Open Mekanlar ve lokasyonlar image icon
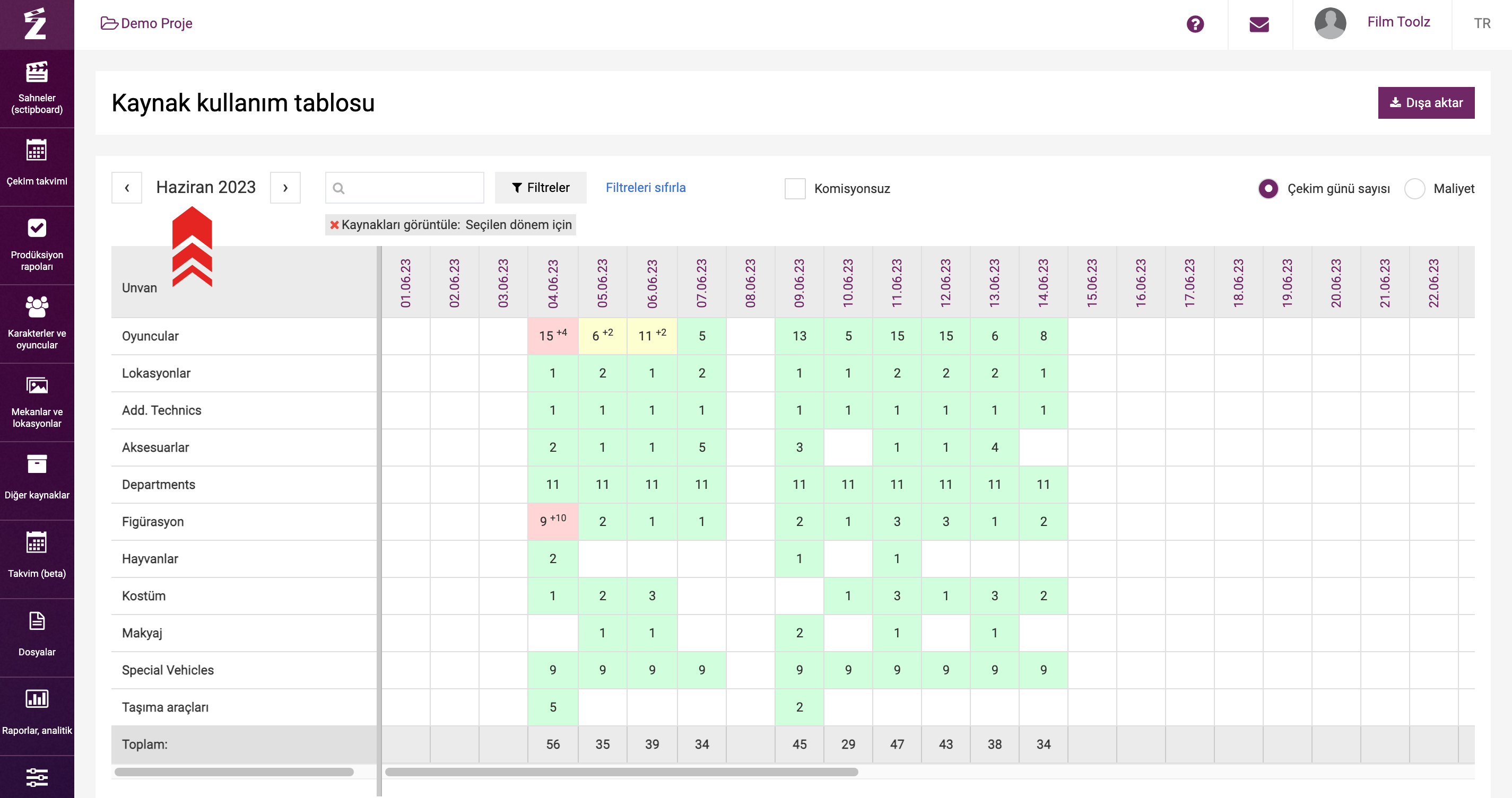 (37, 385)
